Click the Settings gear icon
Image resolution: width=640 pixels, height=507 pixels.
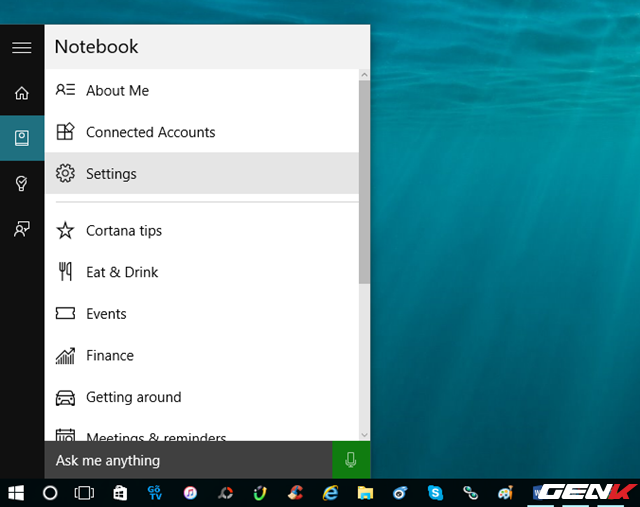pyautogui.click(x=65, y=173)
